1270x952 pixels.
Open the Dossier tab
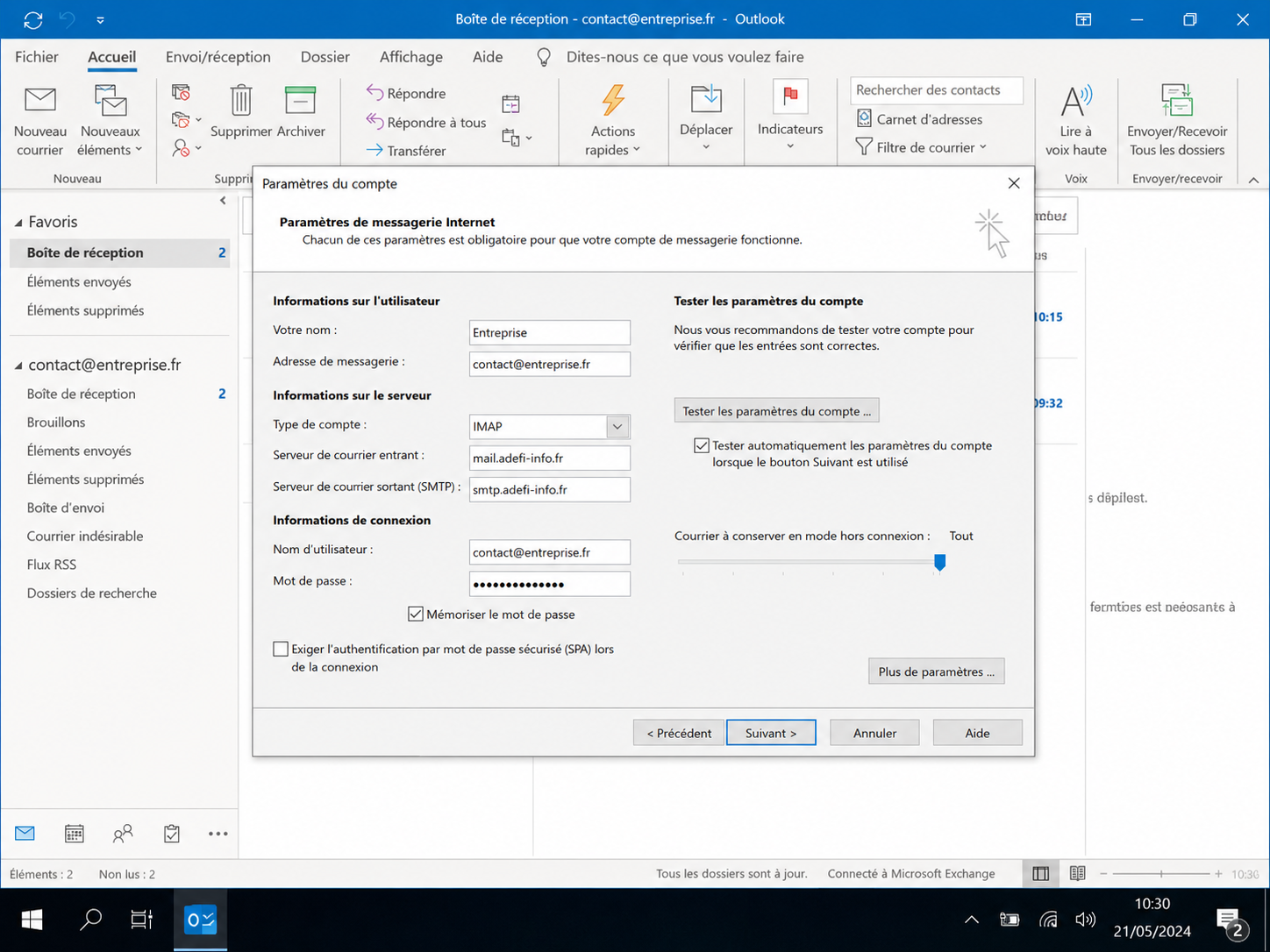(325, 57)
